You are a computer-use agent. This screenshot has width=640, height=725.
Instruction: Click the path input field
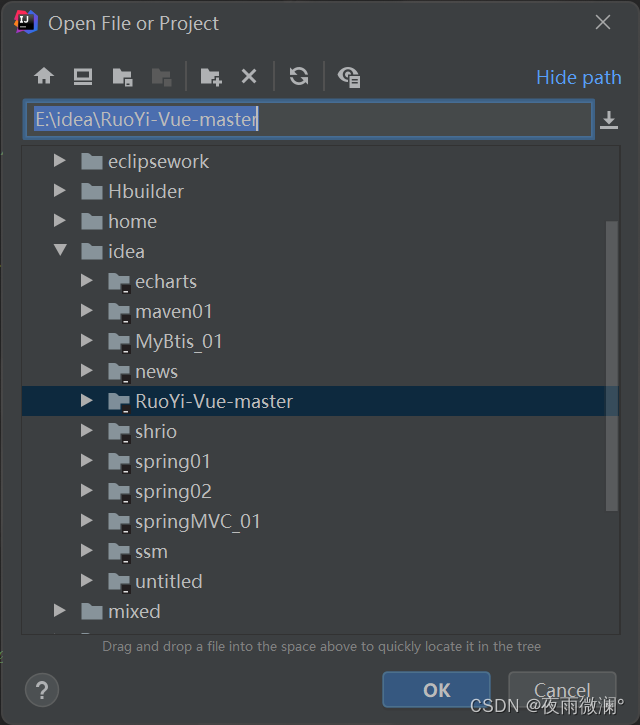(420, 120)
